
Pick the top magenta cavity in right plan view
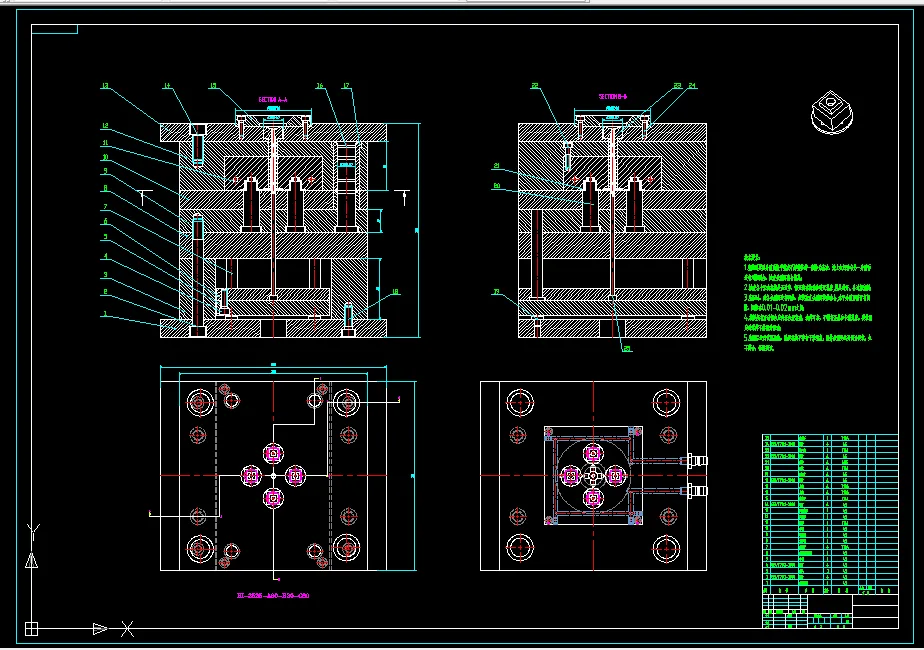[593, 453]
